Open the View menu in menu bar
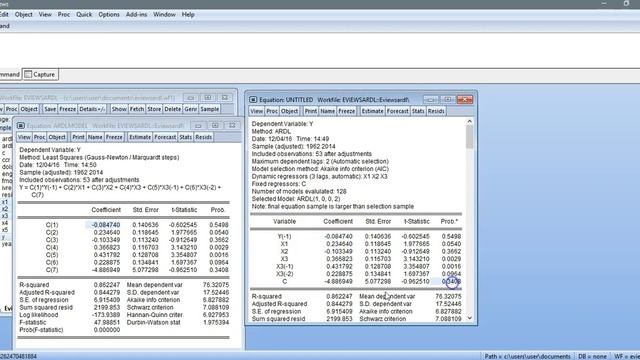The height and width of the screenshot is (360, 640). tap(45, 14)
